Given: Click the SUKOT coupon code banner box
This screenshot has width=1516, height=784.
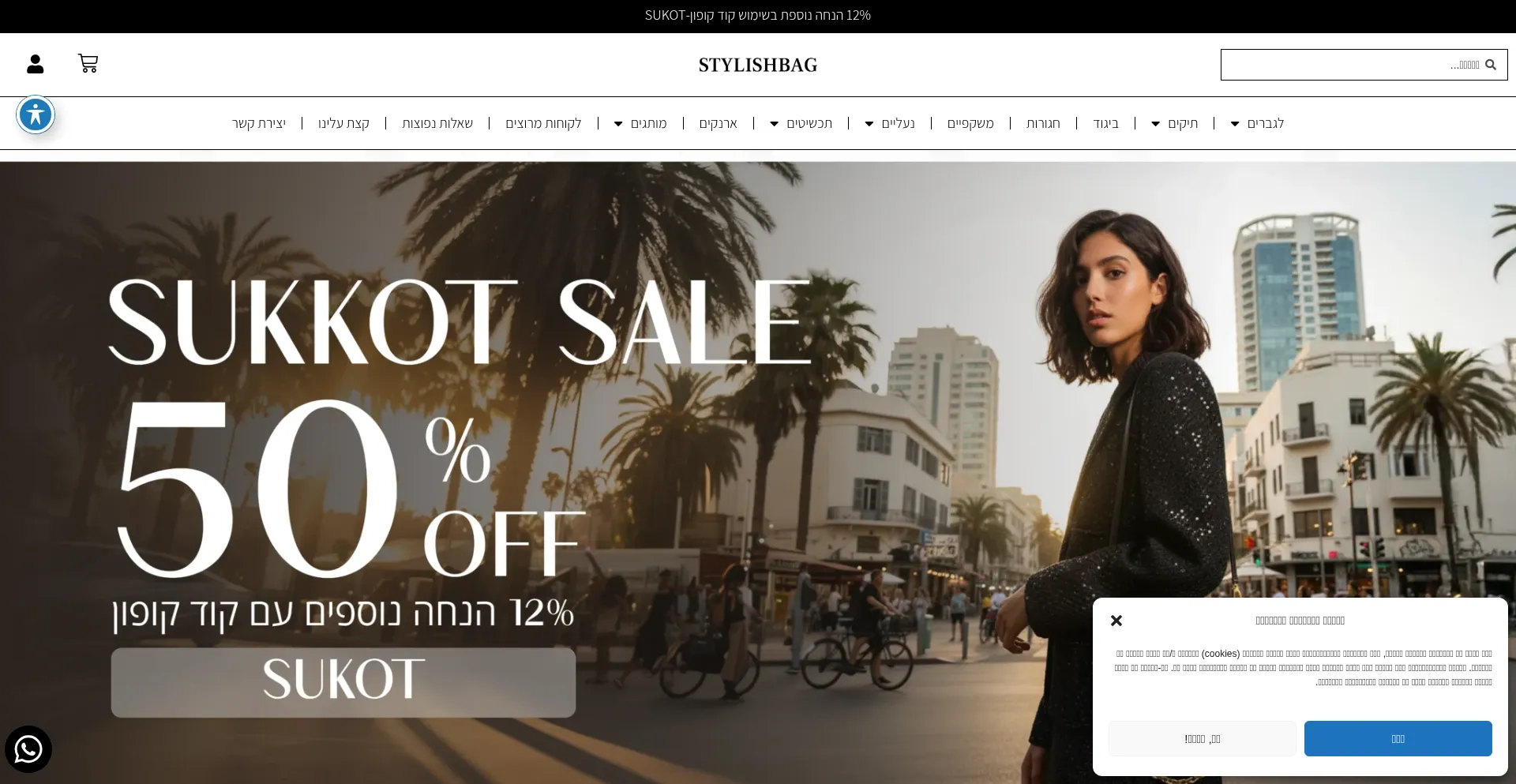Looking at the screenshot, I should point(343,682).
